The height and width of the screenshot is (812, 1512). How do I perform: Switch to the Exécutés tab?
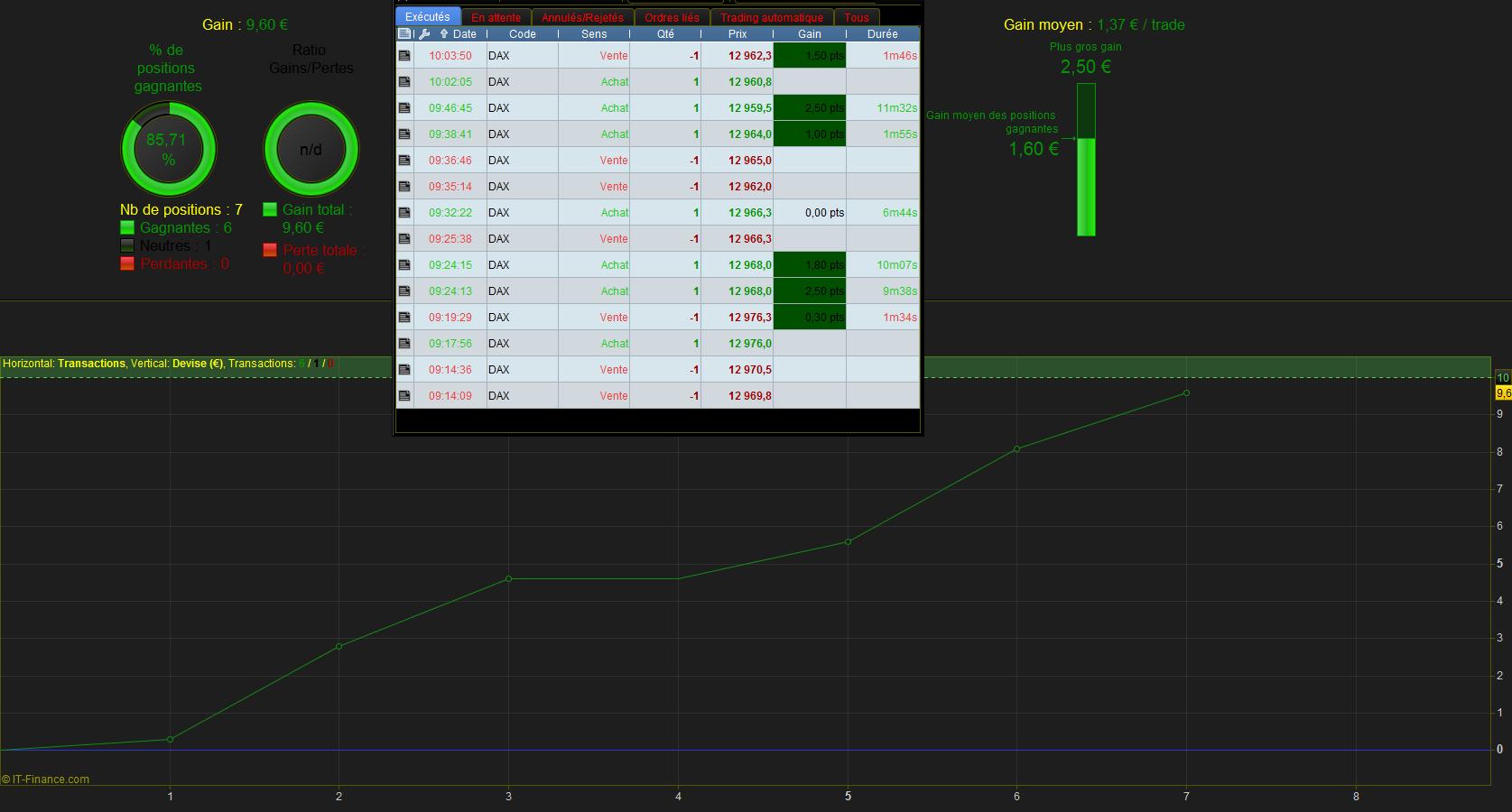tap(428, 17)
